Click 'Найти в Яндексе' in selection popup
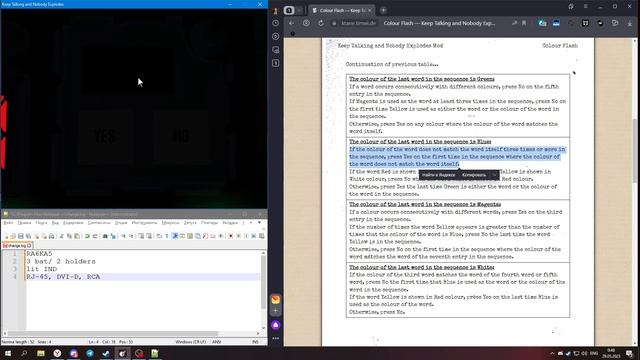The width and height of the screenshot is (640, 360). [438, 175]
